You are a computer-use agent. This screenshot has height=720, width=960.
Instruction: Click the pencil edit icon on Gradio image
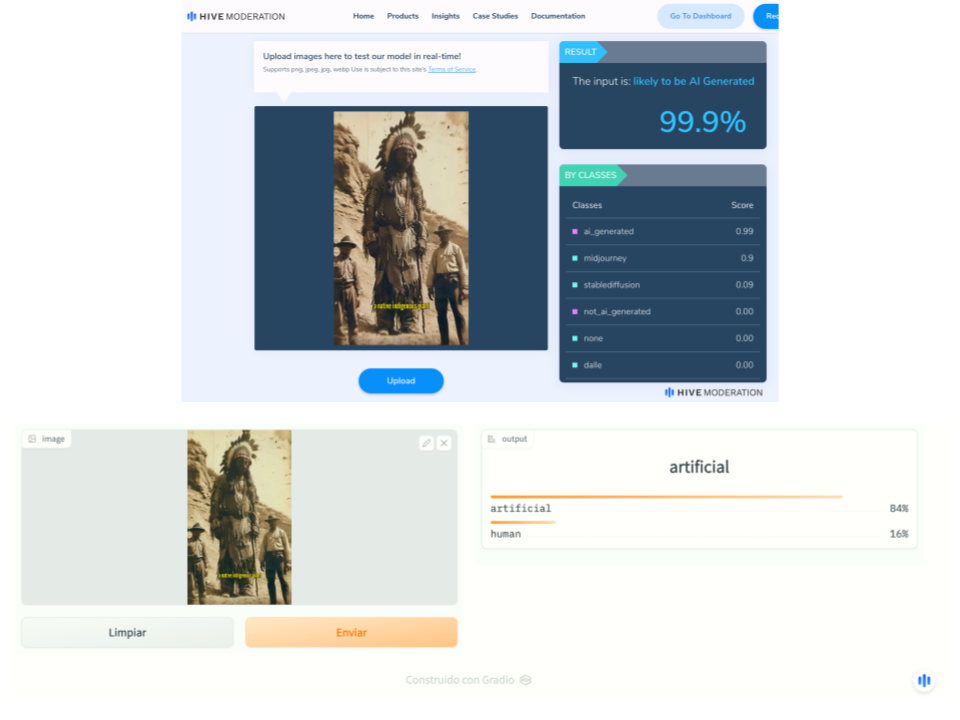click(427, 443)
